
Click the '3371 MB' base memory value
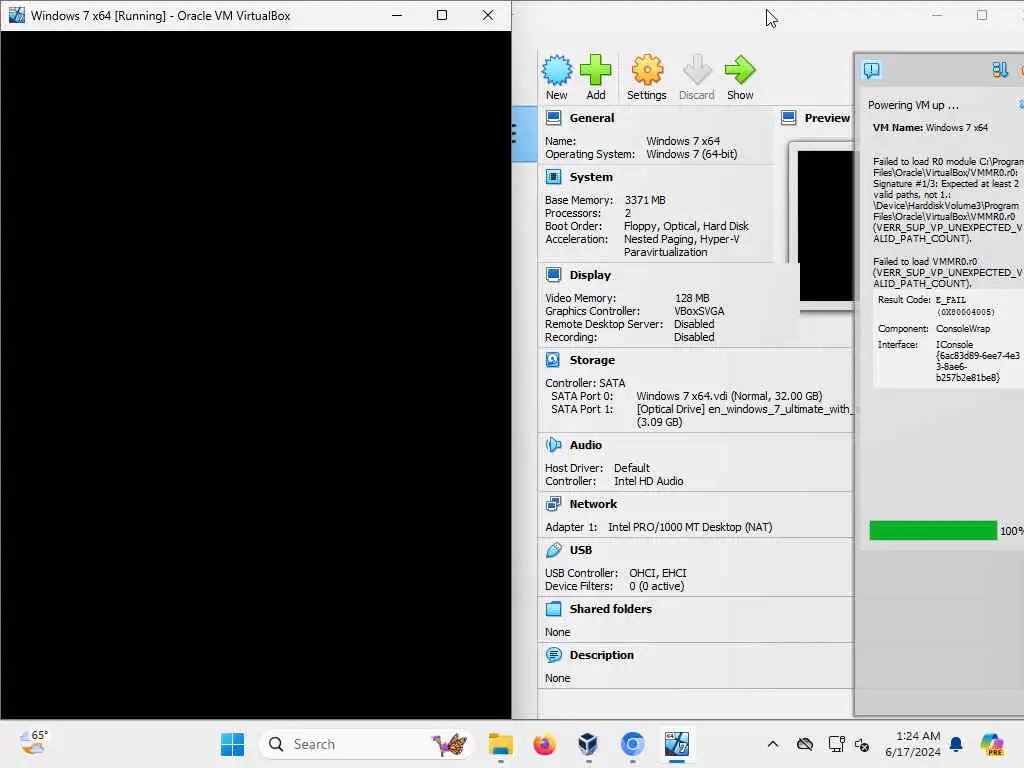[x=645, y=200]
